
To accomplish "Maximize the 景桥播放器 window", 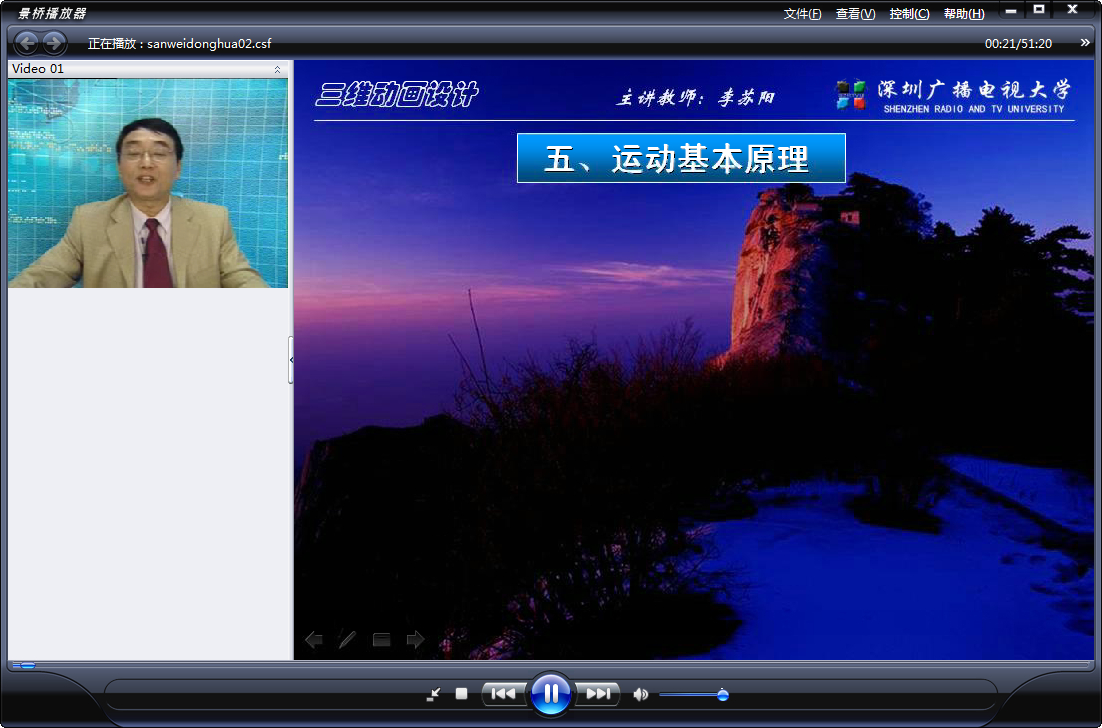I will [1039, 10].
